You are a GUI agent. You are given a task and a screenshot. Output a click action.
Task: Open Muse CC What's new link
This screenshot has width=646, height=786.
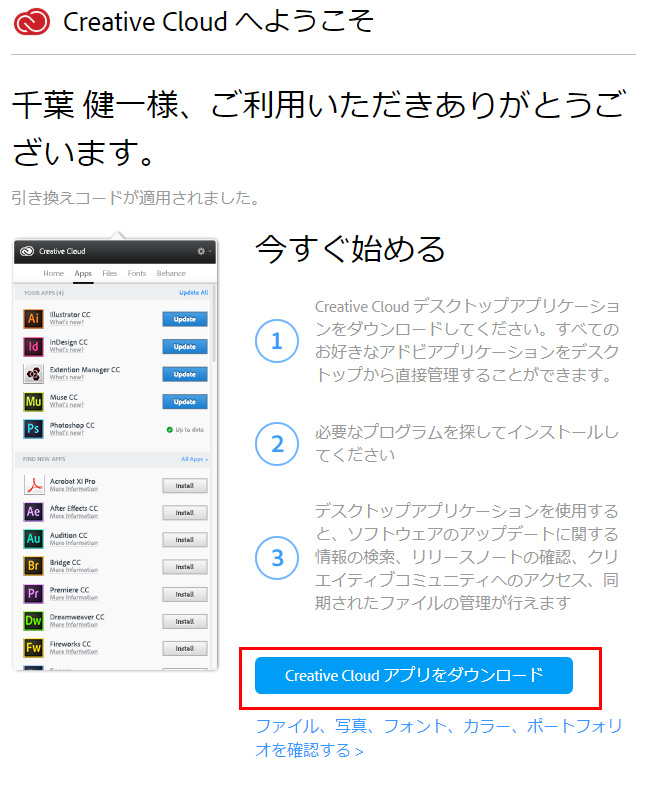67,405
